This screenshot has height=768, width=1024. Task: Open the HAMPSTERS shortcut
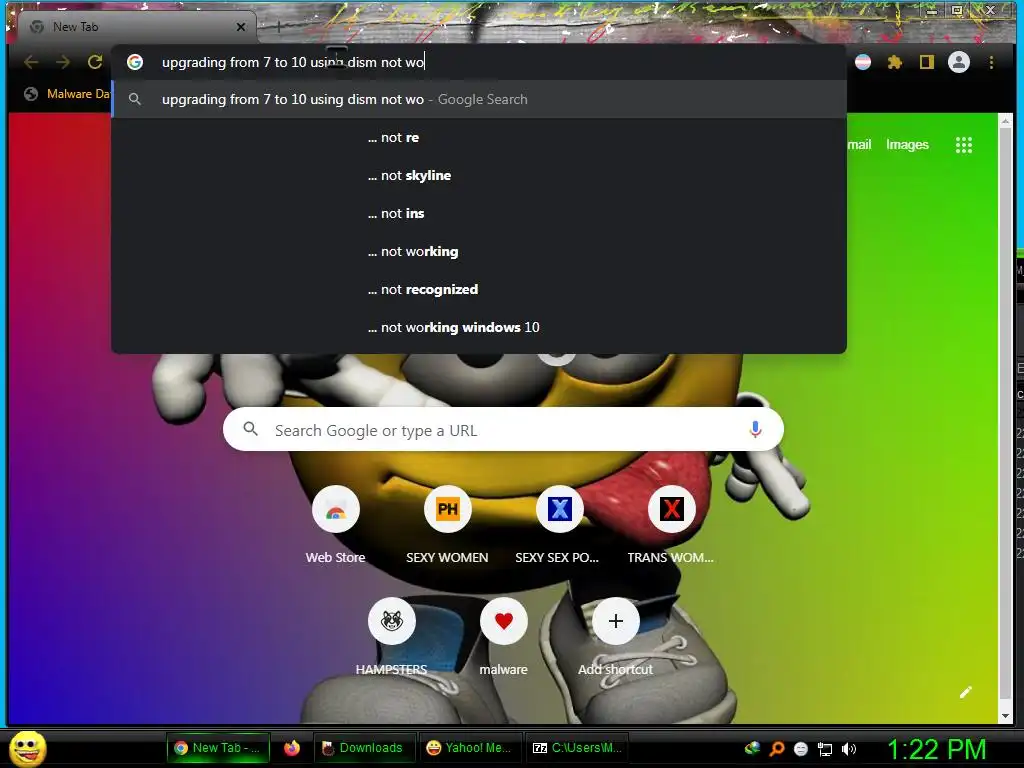[x=391, y=621]
